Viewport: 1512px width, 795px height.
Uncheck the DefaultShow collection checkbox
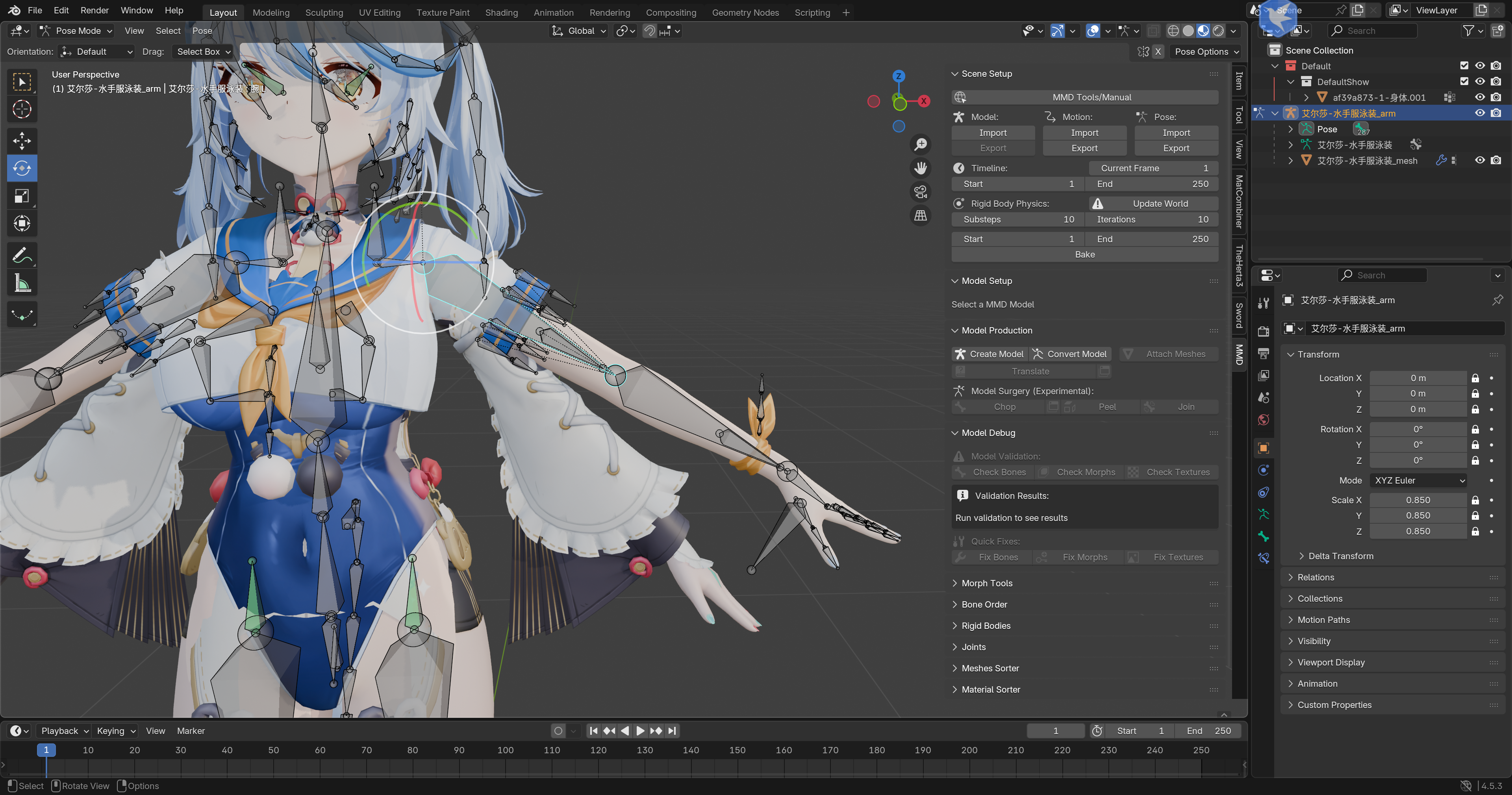pos(1464,82)
